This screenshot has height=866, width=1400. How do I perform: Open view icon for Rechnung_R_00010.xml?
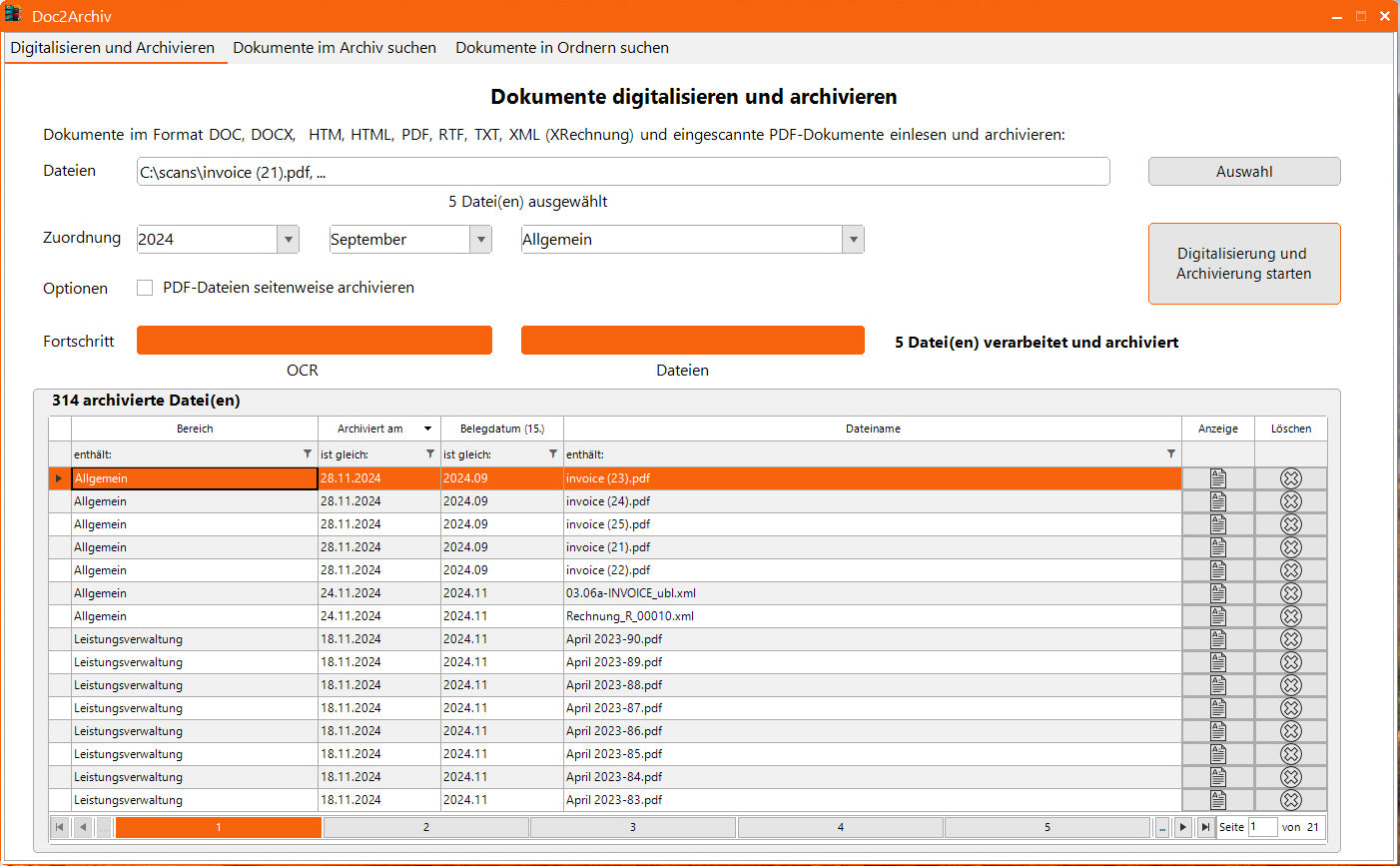pyautogui.click(x=1217, y=616)
